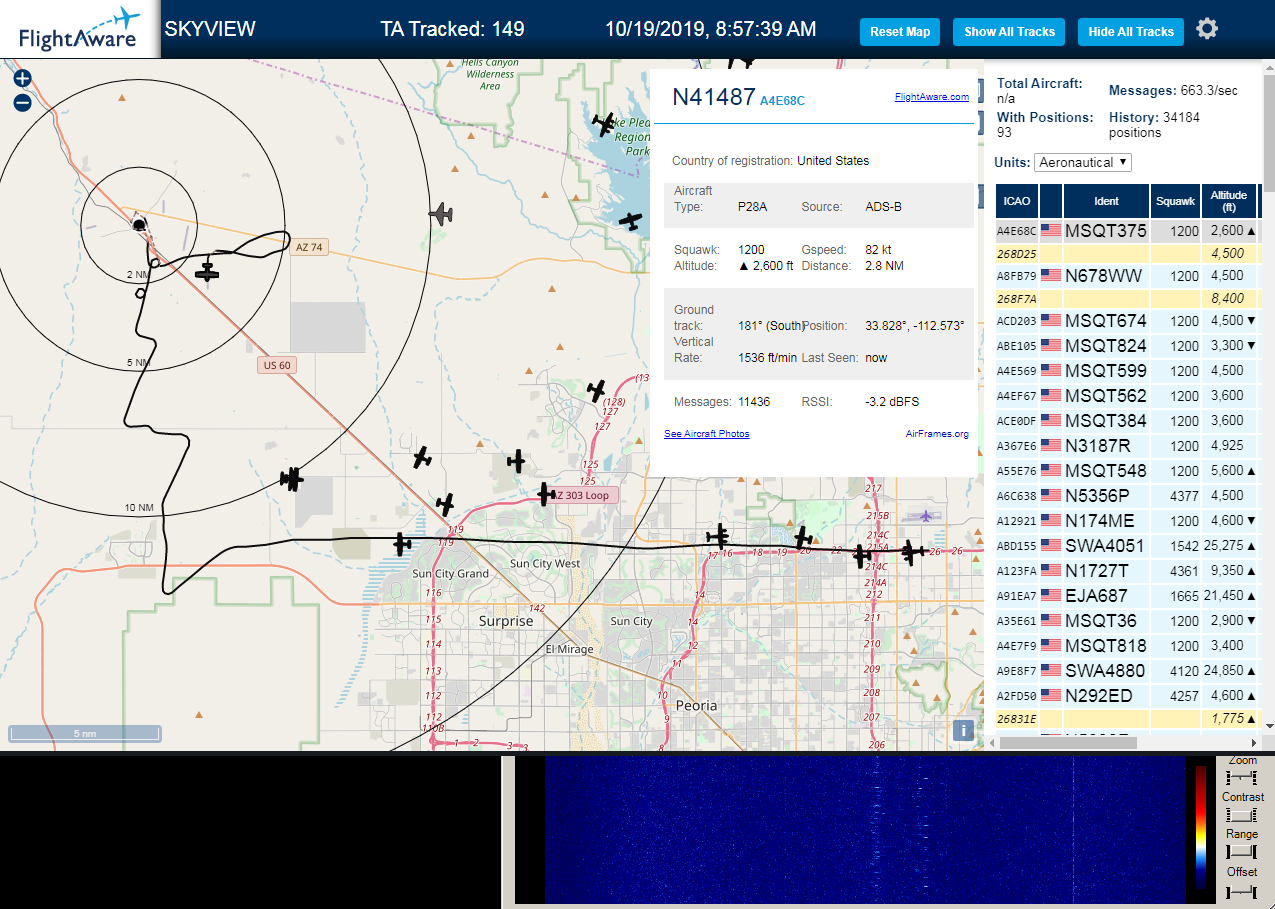
Task: Open settings gear in header
Action: [x=1207, y=29]
